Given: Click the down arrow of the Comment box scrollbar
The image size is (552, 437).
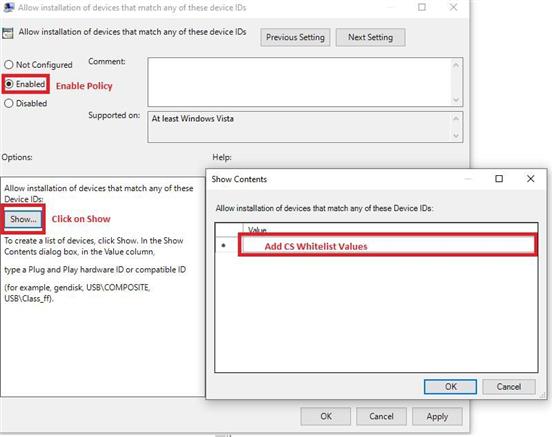Looking at the screenshot, I should click(x=456, y=100).
